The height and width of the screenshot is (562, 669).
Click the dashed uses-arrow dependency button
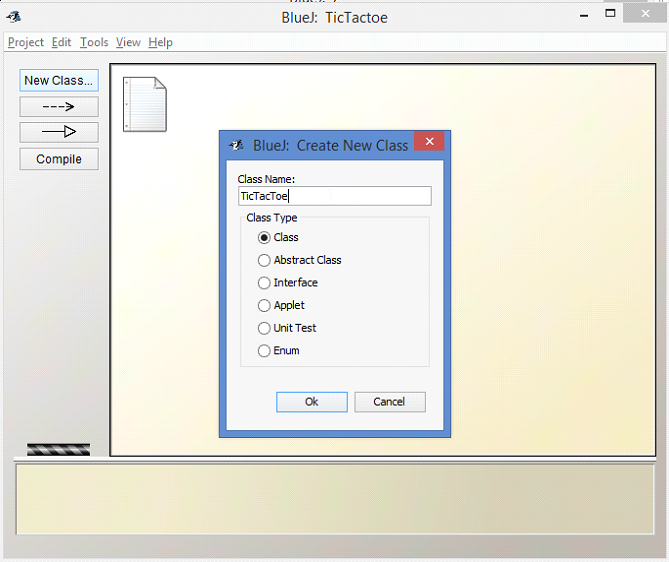59,107
